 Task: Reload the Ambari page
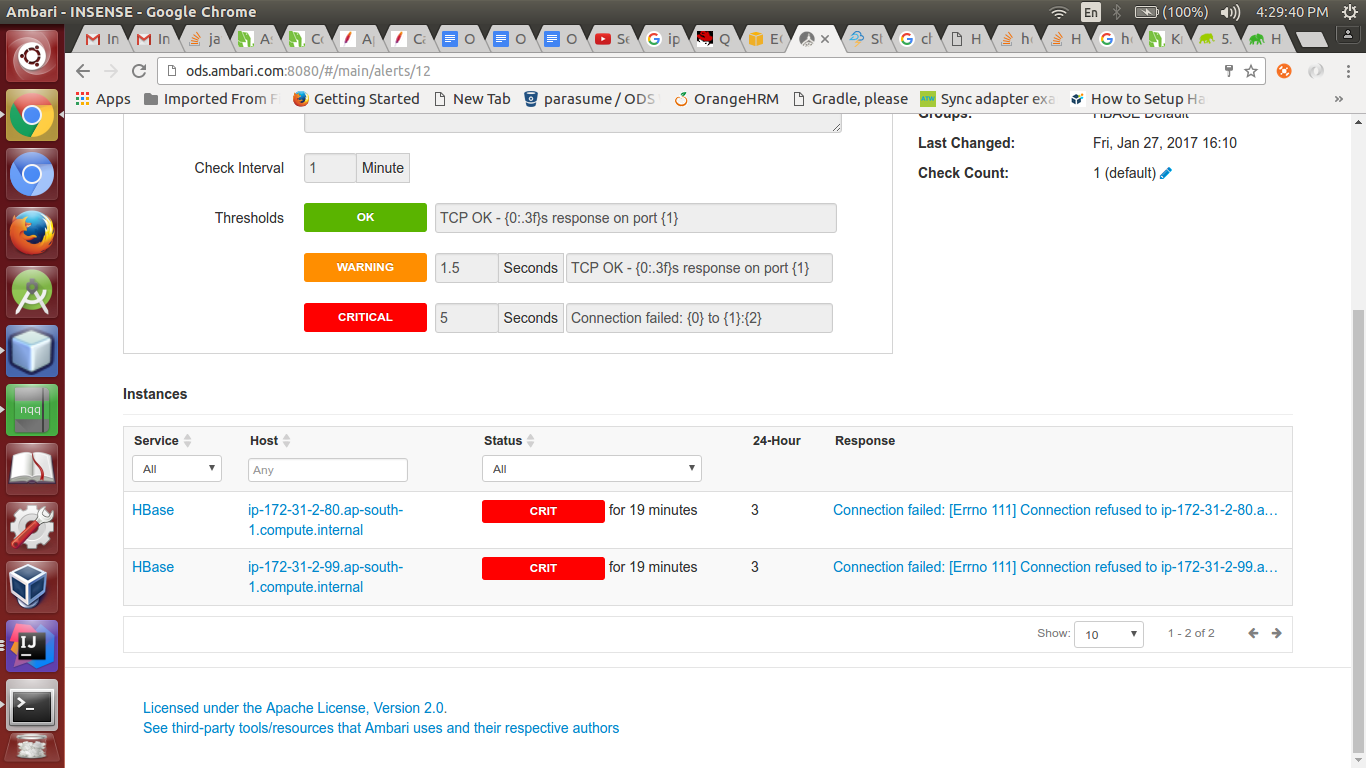pos(139,71)
